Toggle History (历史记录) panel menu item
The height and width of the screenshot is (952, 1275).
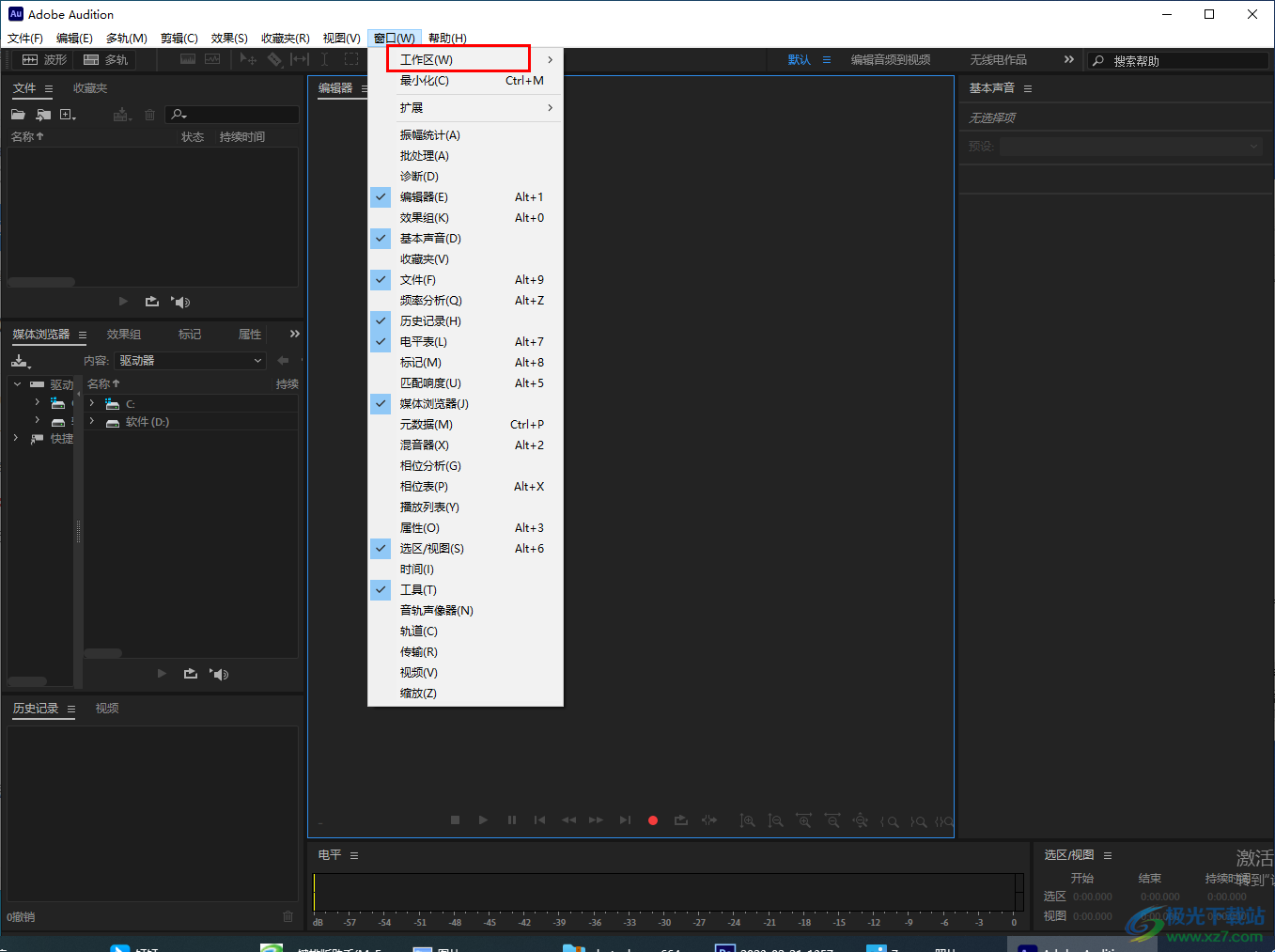tap(466, 321)
